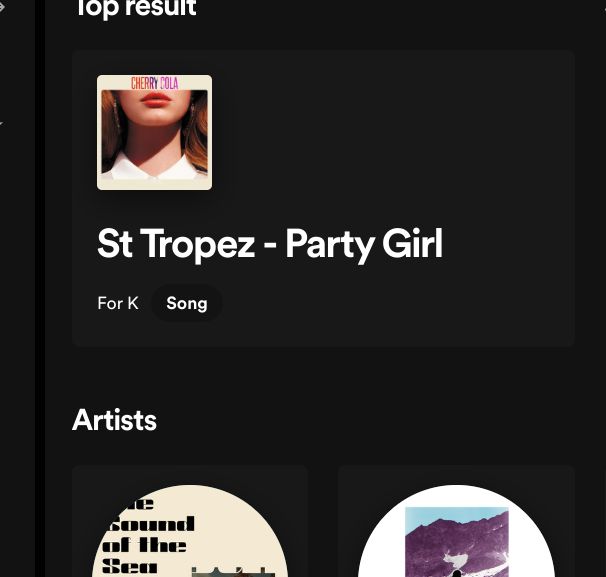The height and width of the screenshot is (577, 606).
Task: Click the partial icon at sidebar top-left
Action: (x=3, y=8)
